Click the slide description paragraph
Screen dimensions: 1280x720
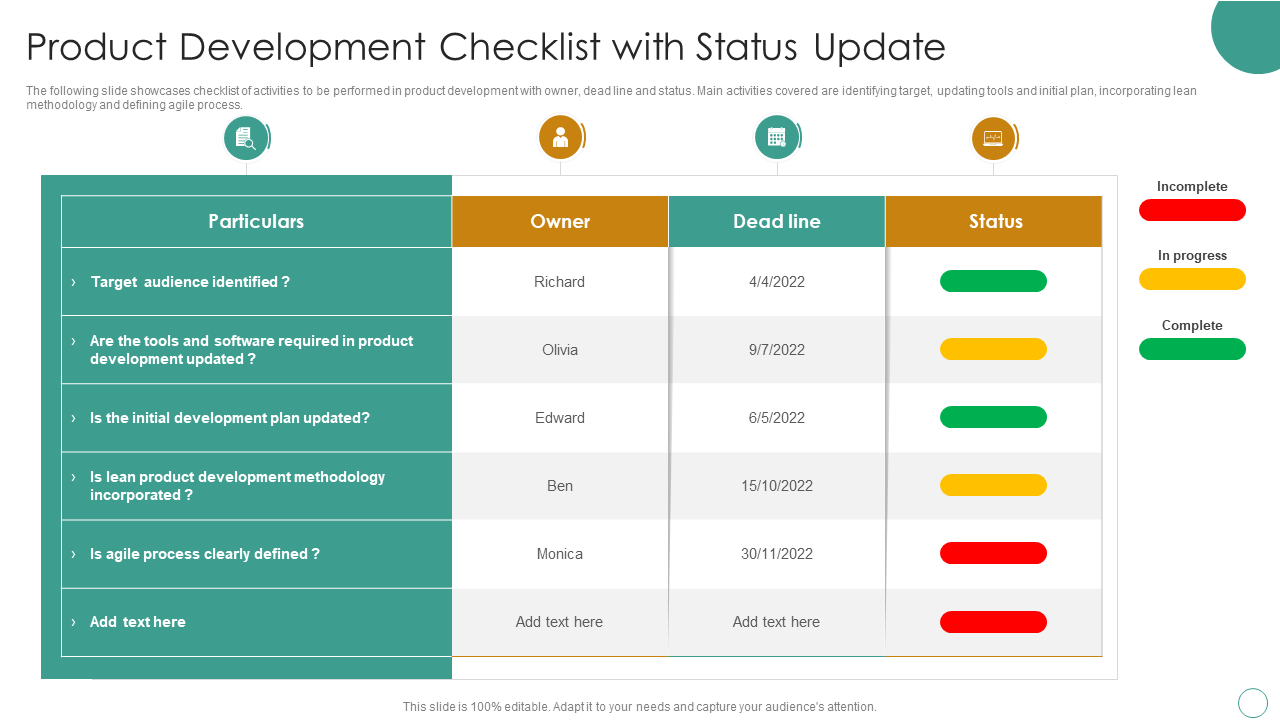[x=611, y=97]
